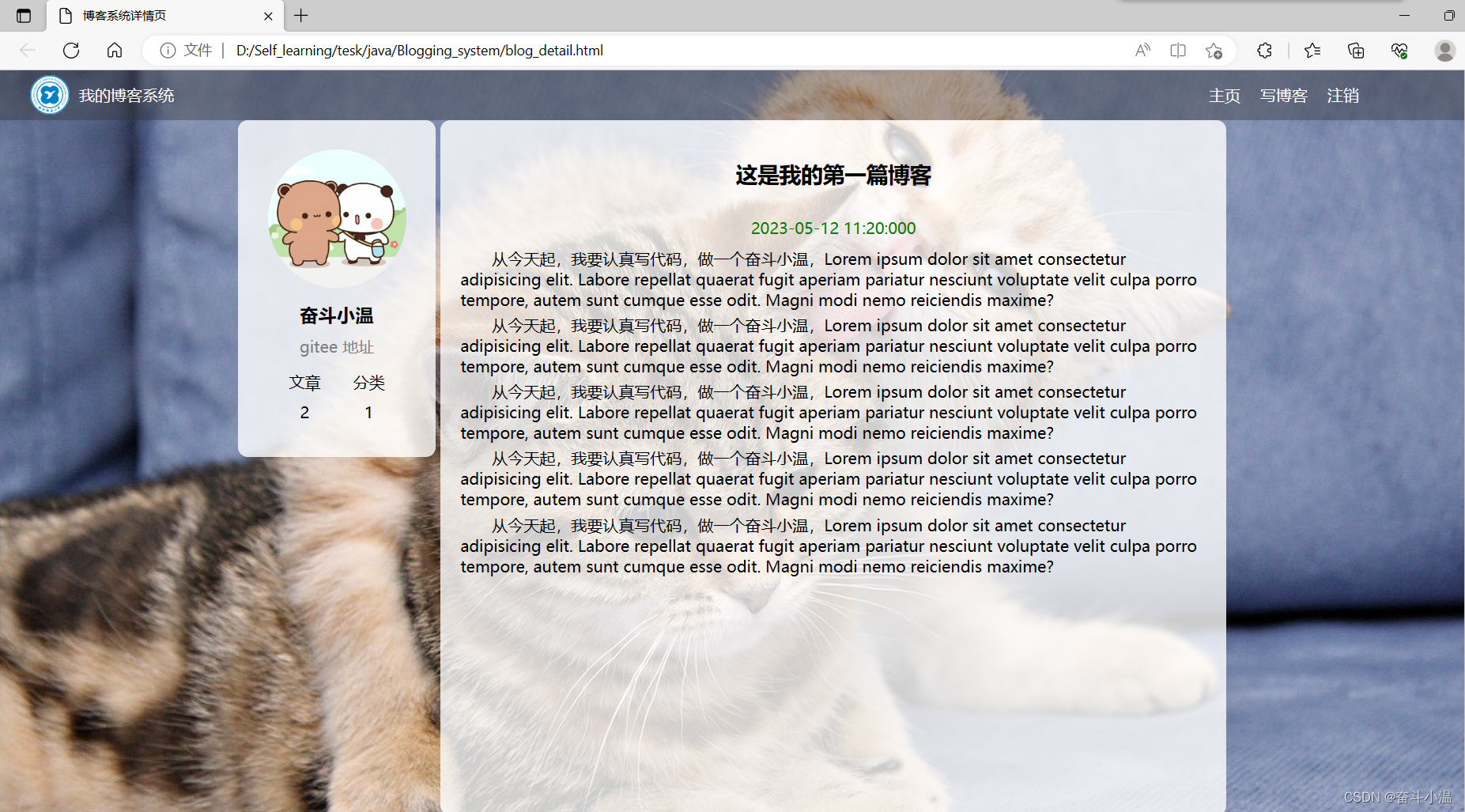Screen dimensions: 1465x812
Task: Go to browser home page icon
Action: pyautogui.click(x=115, y=51)
